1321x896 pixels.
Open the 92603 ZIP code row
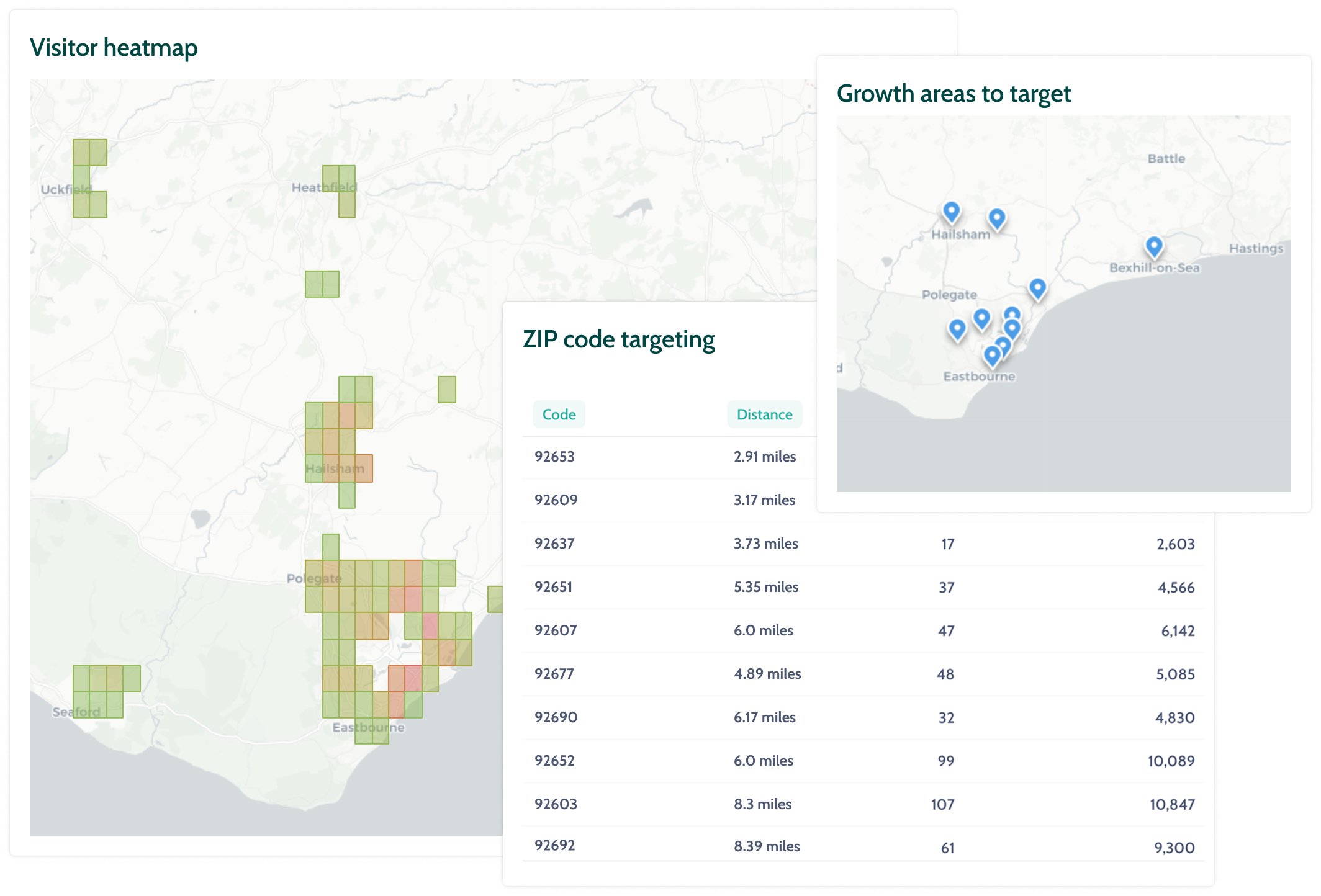click(556, 804)
